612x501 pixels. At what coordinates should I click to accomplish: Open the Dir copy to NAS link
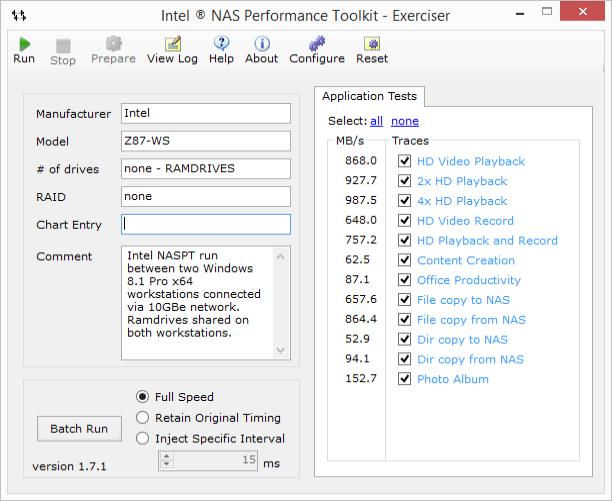463,339
